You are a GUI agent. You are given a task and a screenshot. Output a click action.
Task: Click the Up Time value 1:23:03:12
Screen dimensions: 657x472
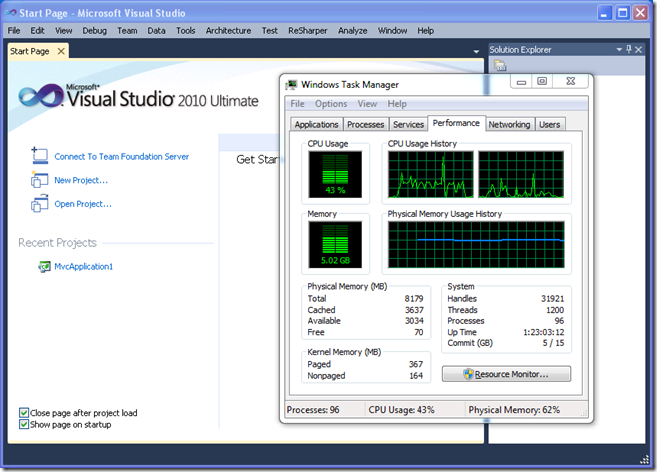[543, 332]
